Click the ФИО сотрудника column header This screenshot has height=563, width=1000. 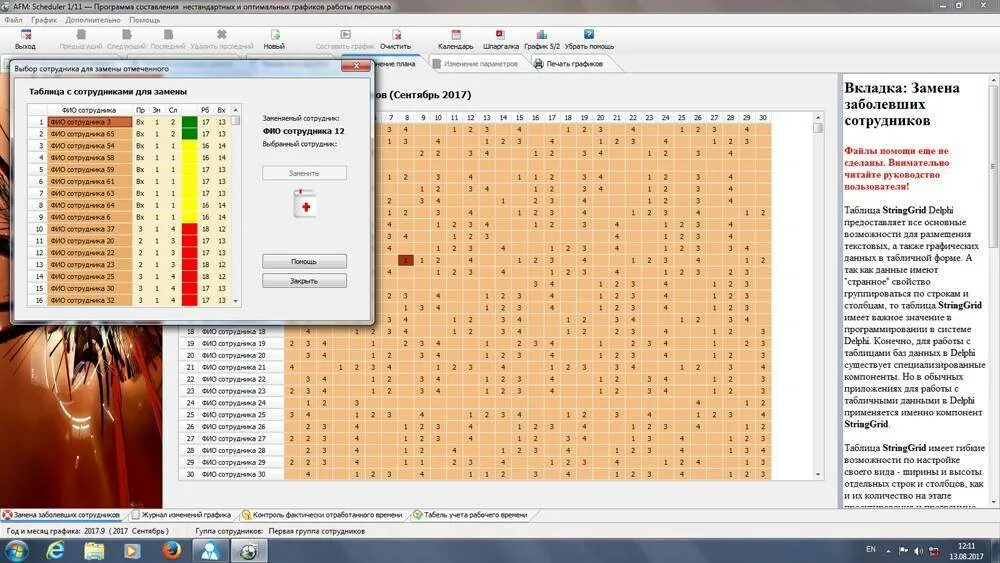[x=89, y=110]
